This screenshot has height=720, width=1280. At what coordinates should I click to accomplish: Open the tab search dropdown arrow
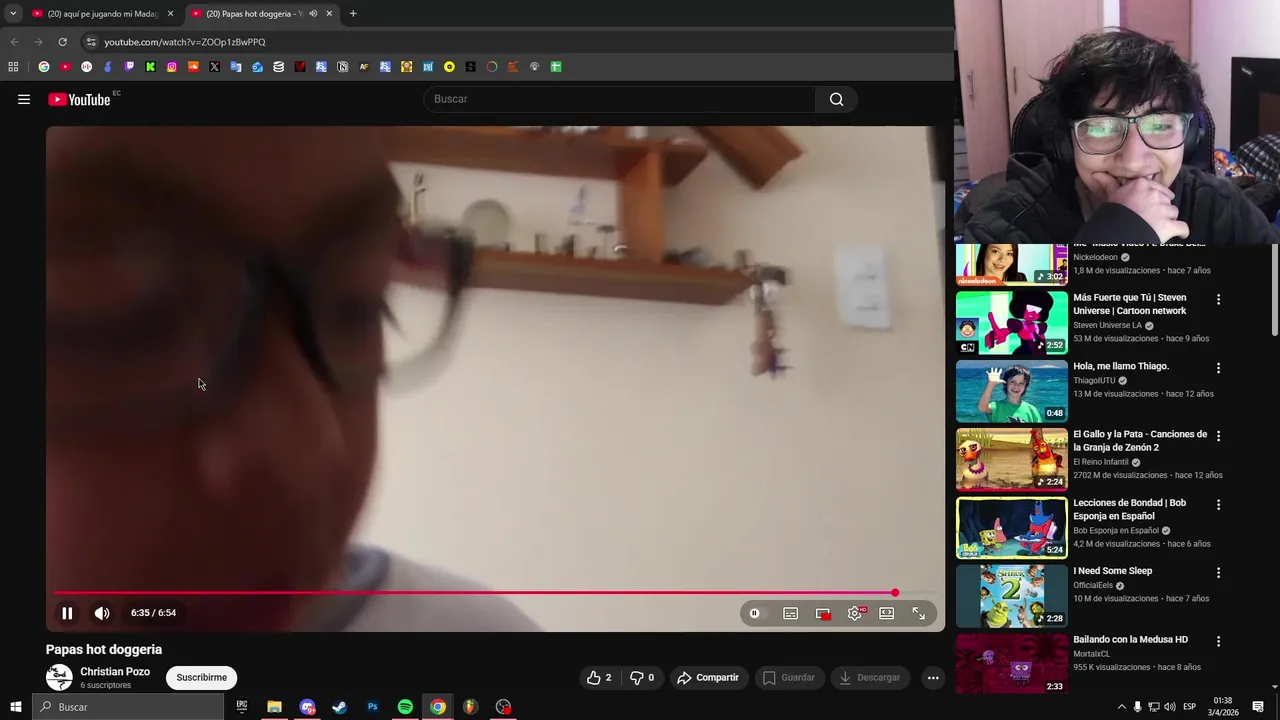[13, 14]
